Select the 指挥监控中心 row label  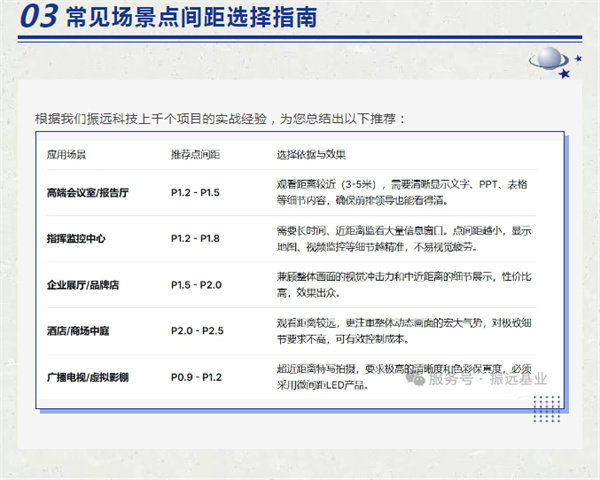pyautogui.click(x=76, y=239)
